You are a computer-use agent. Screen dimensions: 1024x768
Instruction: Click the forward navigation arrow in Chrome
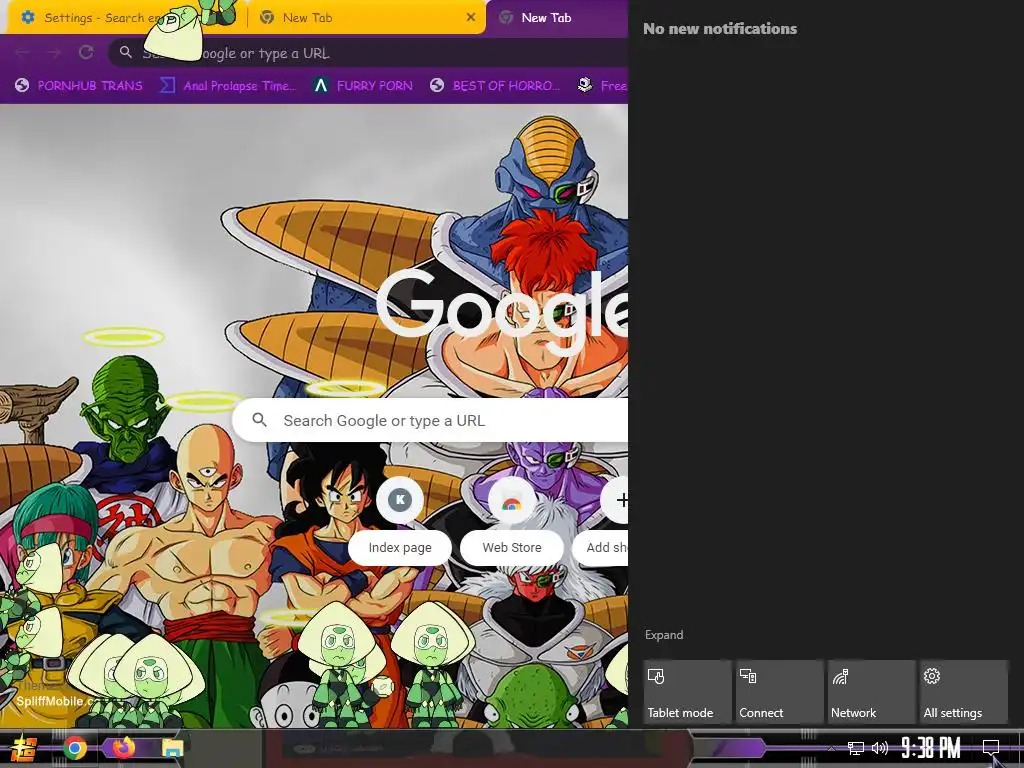(54, 53)
